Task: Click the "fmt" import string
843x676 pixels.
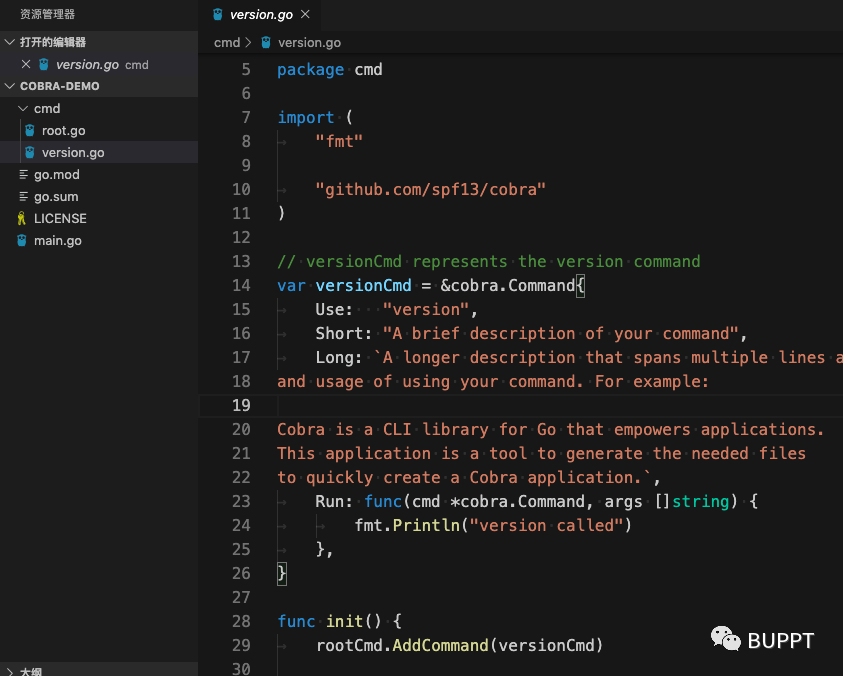Action: [x=339, y=142]
